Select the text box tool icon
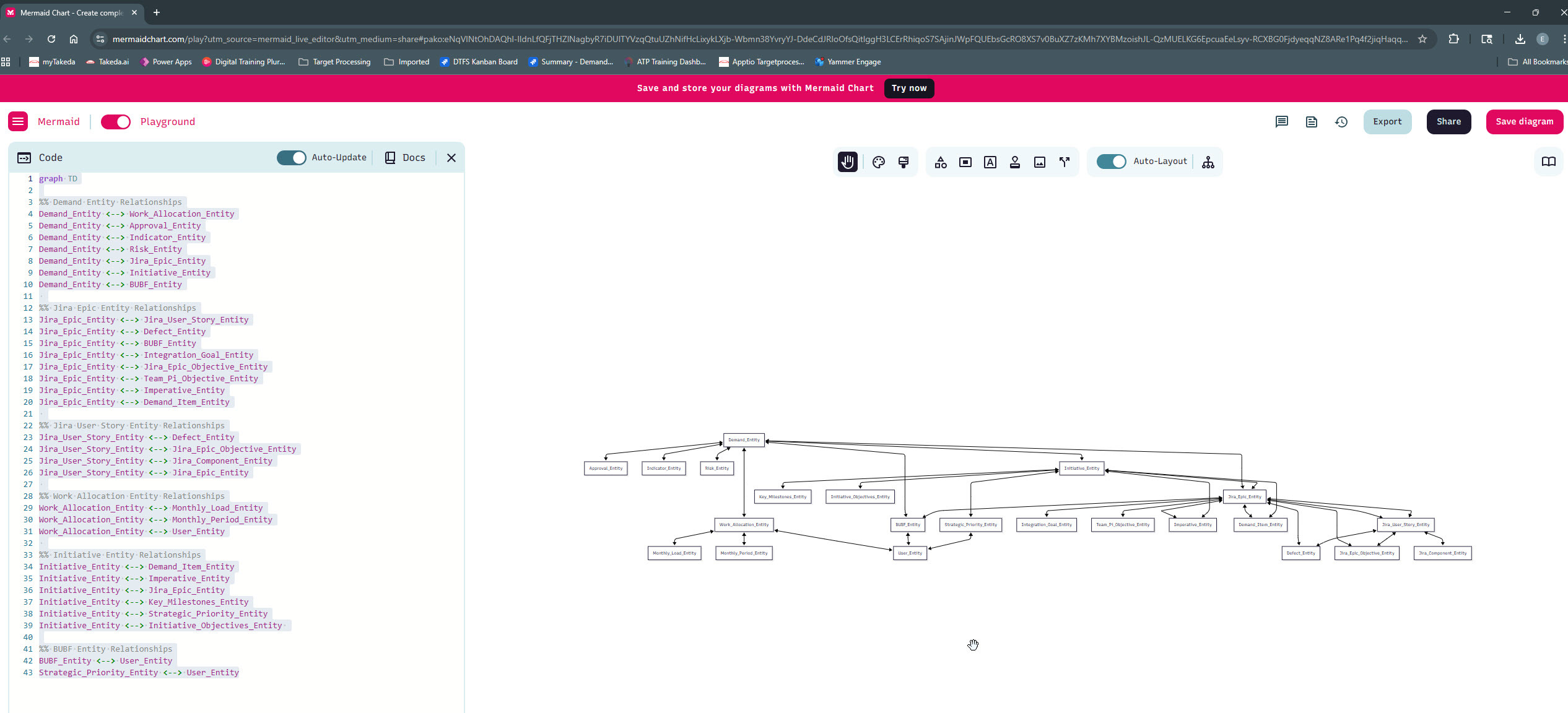This screenshot has height=713, width=1568. point(990,162)
